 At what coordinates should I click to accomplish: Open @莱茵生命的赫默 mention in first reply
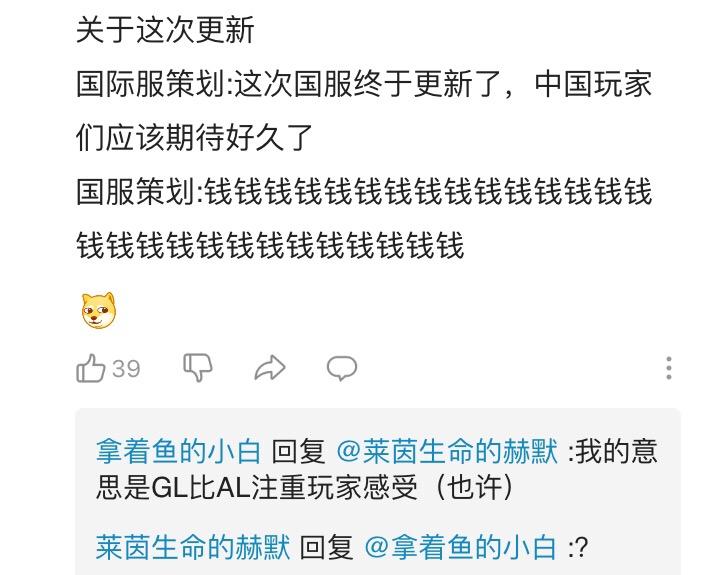(447, 451)
